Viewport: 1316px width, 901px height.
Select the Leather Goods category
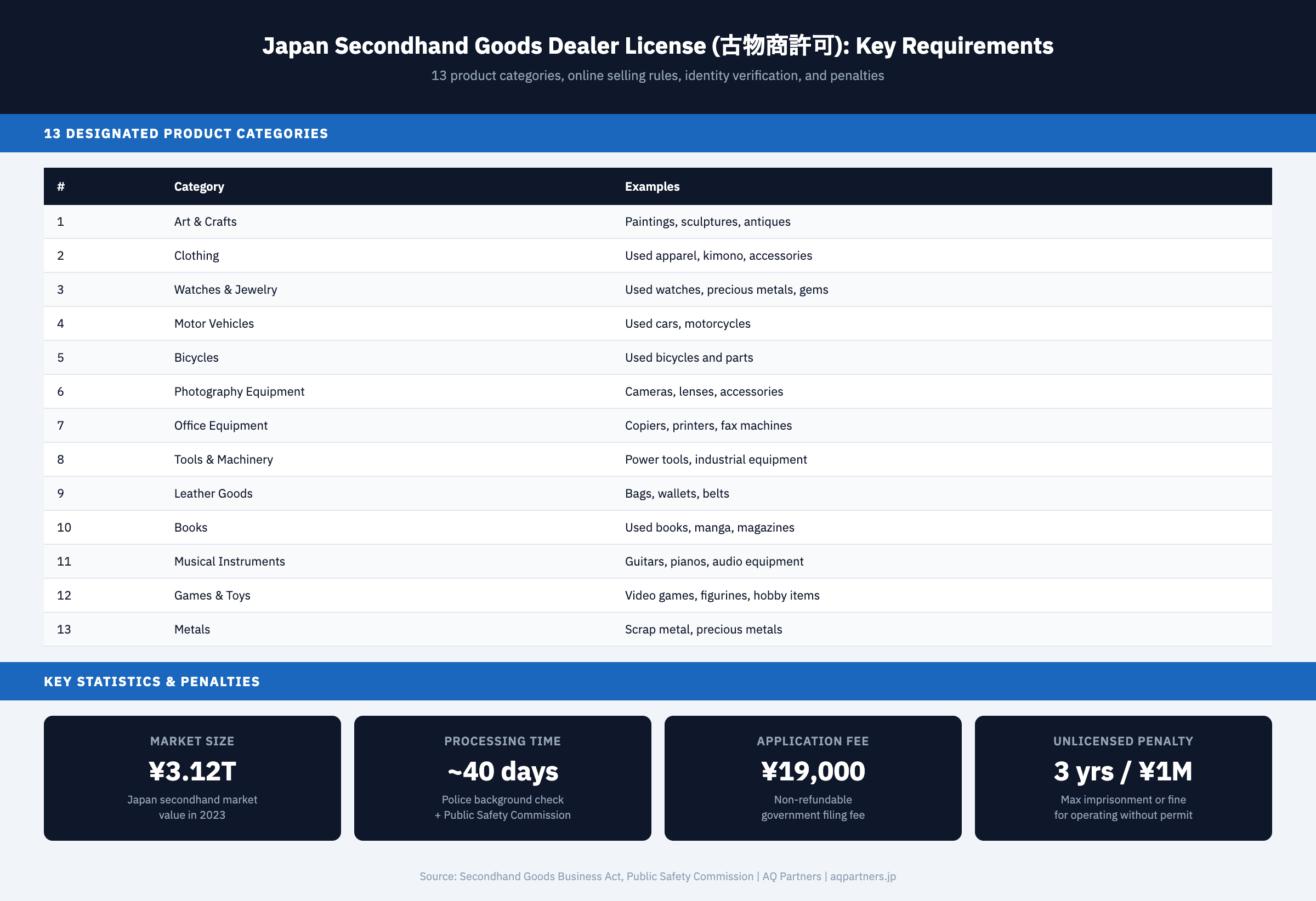[213, 493]
